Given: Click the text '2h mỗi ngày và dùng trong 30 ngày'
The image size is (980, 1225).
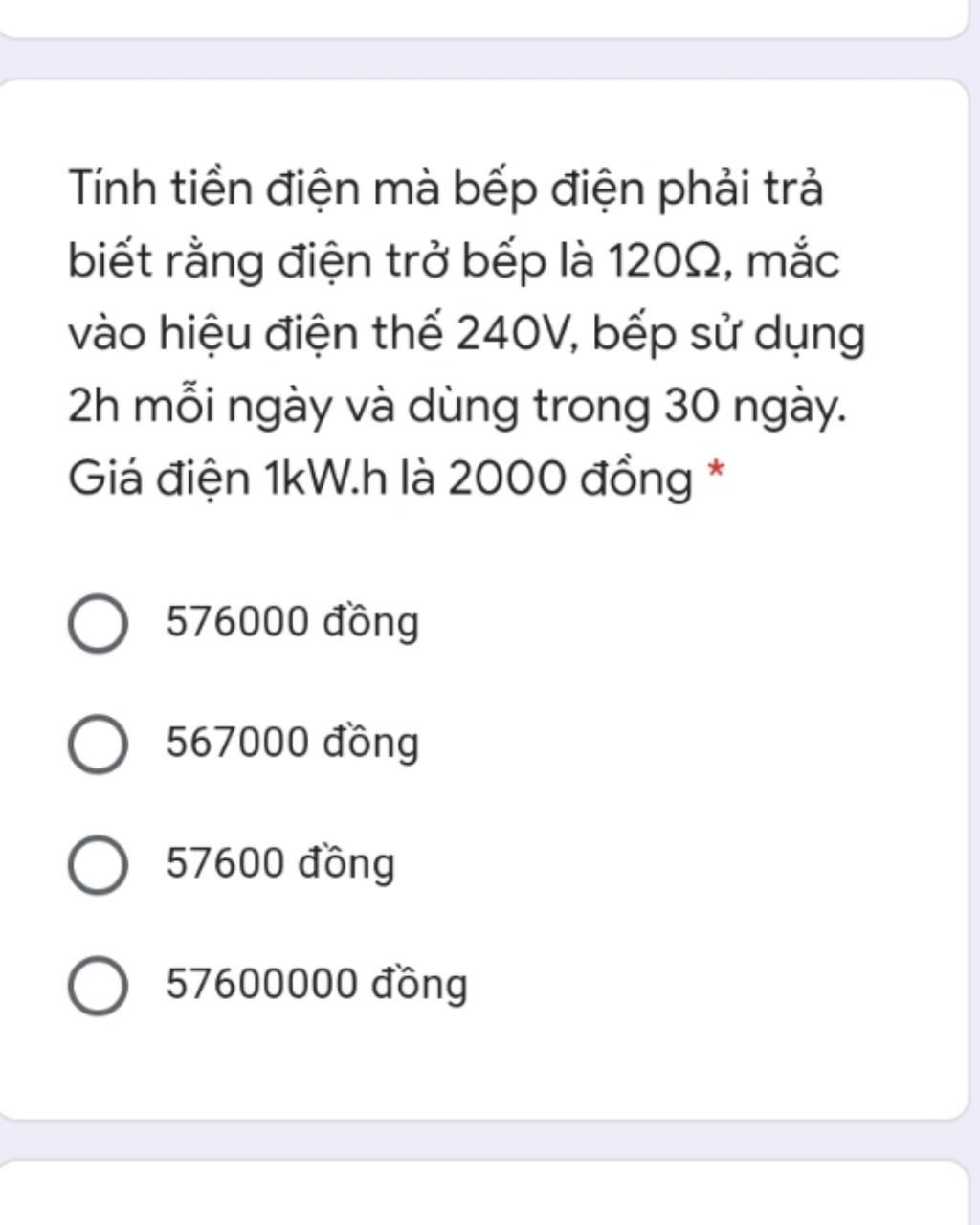Looking at the screenshot, I should pos(455,407).
